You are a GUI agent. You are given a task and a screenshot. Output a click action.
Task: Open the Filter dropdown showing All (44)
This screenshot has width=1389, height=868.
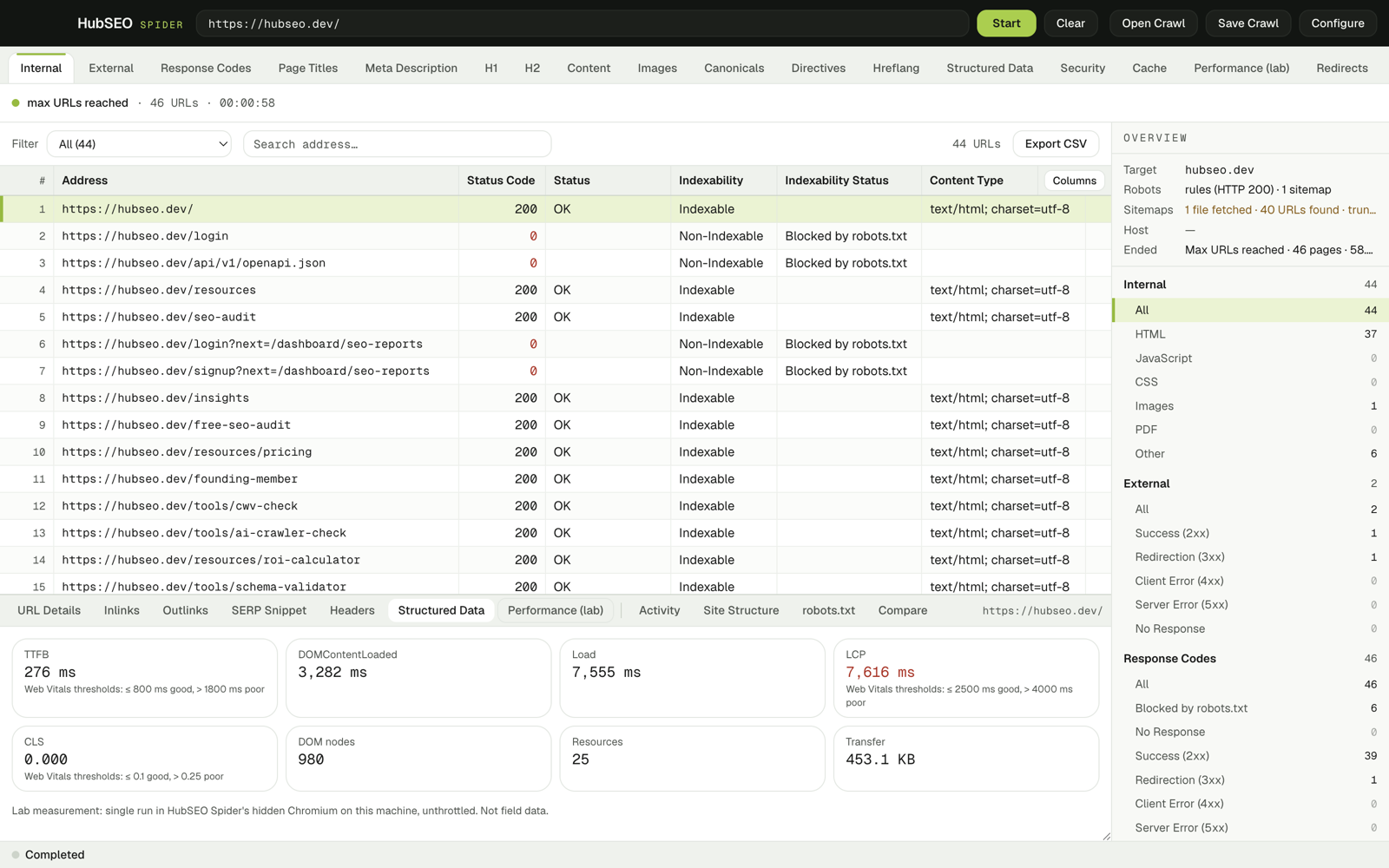click(139, 144)
